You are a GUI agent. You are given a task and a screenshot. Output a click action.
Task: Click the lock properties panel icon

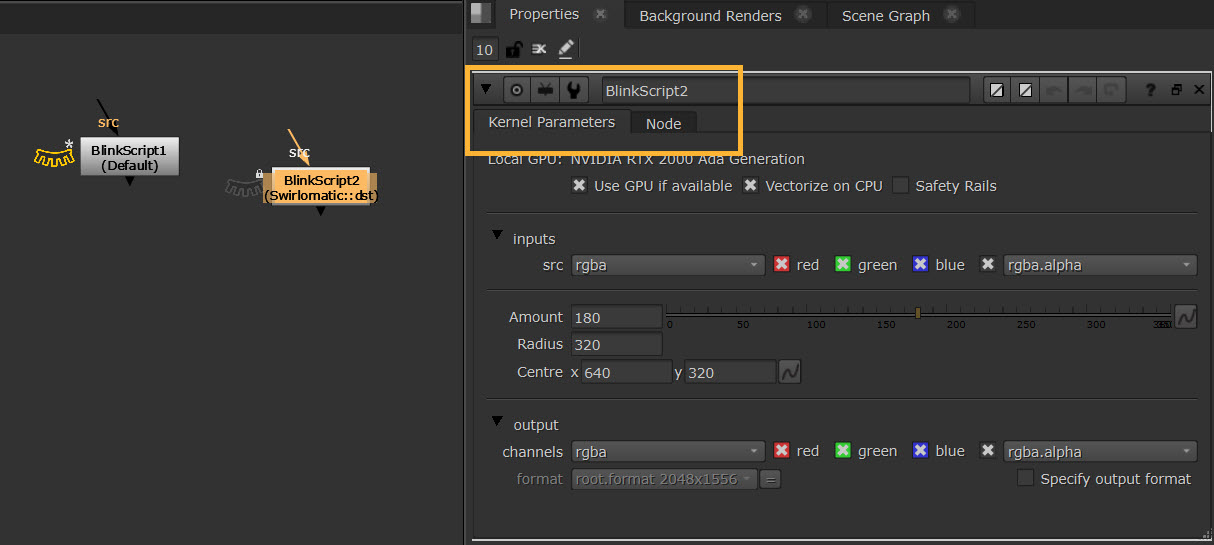(x=513, y=49)
